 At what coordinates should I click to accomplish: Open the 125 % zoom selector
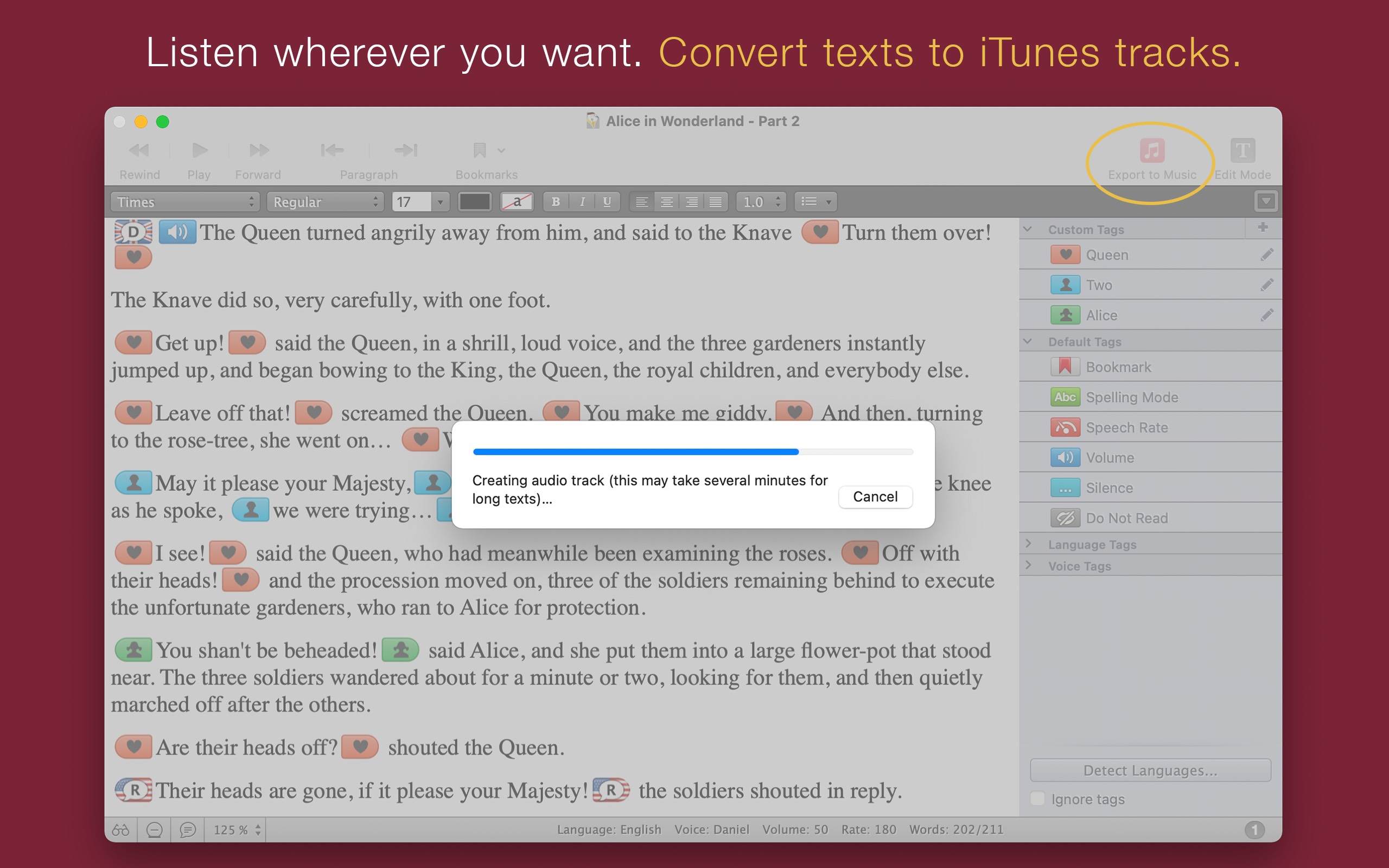pyautogui.click(x=237, y=829)
